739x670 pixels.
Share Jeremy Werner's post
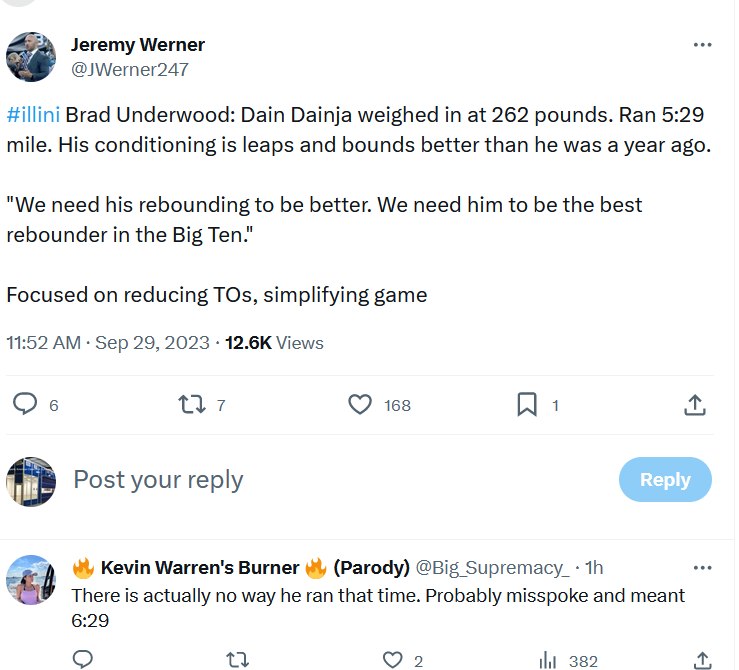coord(695,405)
